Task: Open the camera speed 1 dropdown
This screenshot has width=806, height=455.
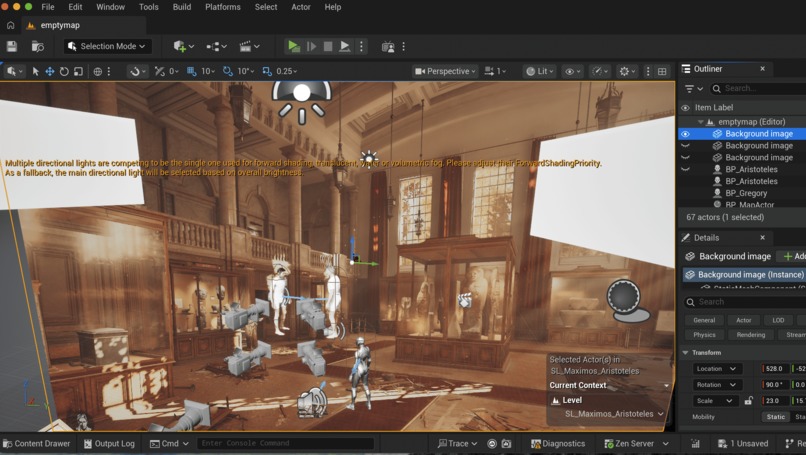Action: coord(495,71)
